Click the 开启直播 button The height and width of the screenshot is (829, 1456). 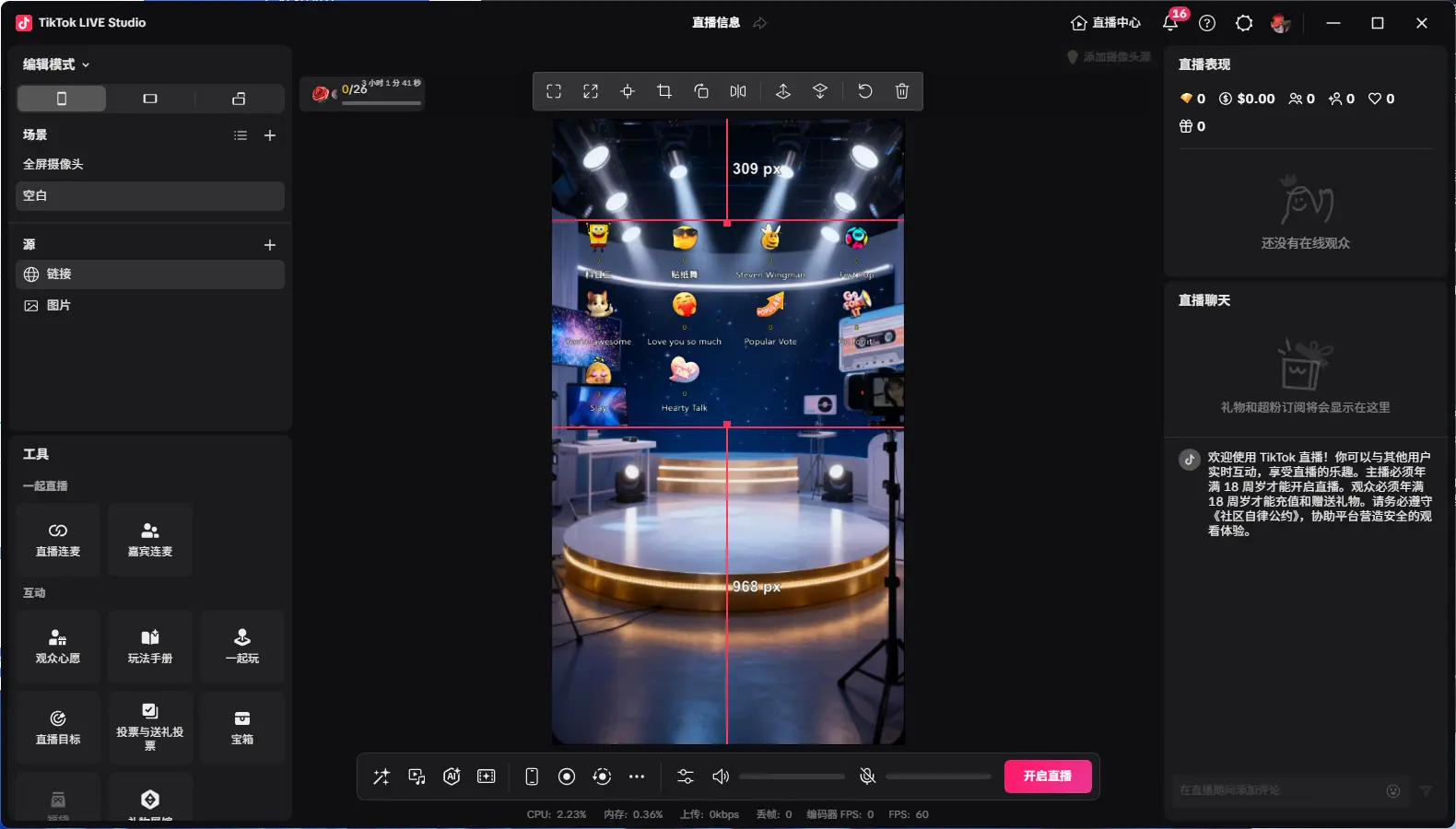[x=1047, y=776]
